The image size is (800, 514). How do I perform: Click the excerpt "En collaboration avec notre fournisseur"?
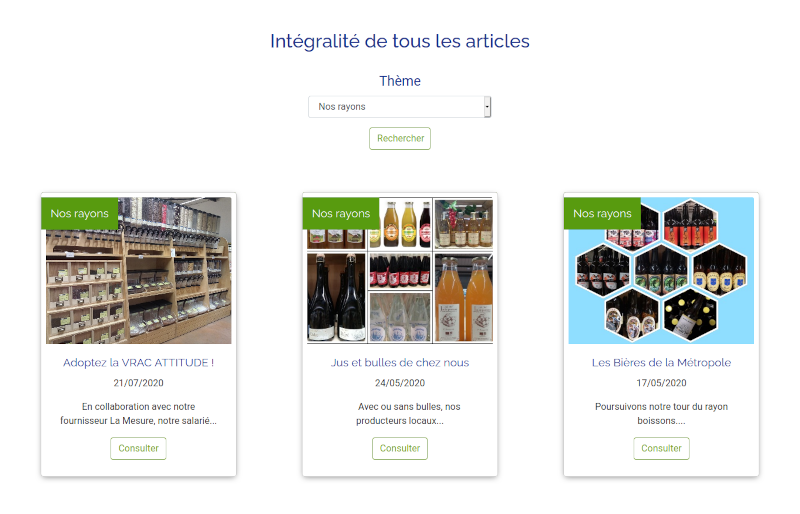138,413
